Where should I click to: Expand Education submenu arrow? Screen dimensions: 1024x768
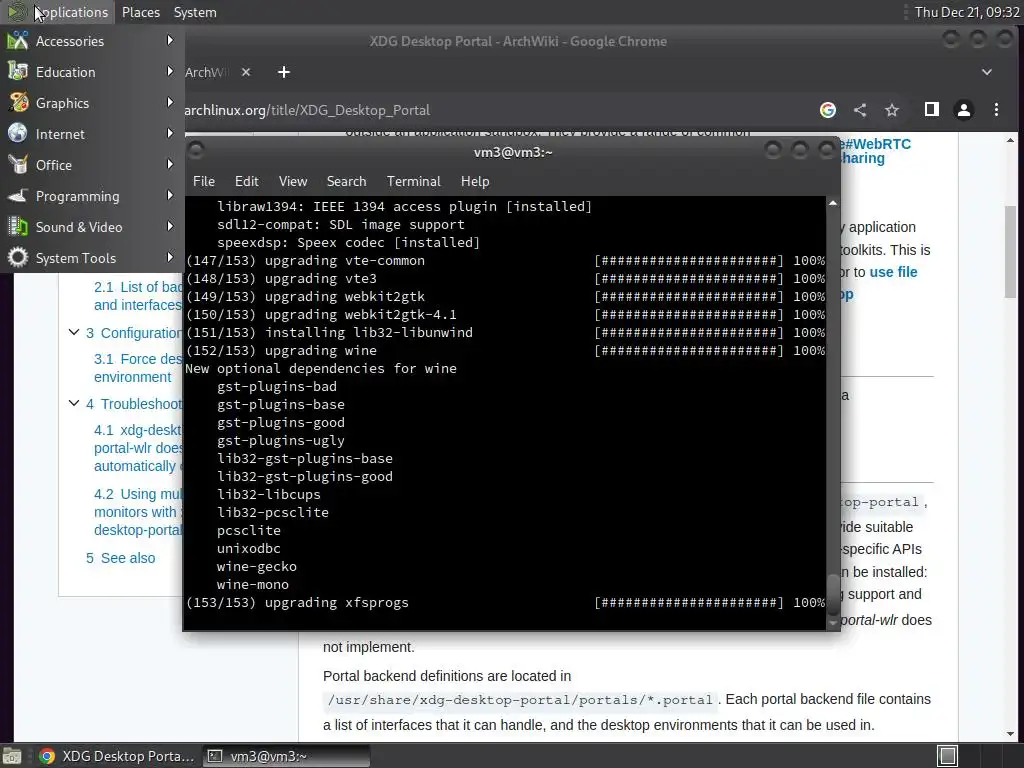point(170,71)
